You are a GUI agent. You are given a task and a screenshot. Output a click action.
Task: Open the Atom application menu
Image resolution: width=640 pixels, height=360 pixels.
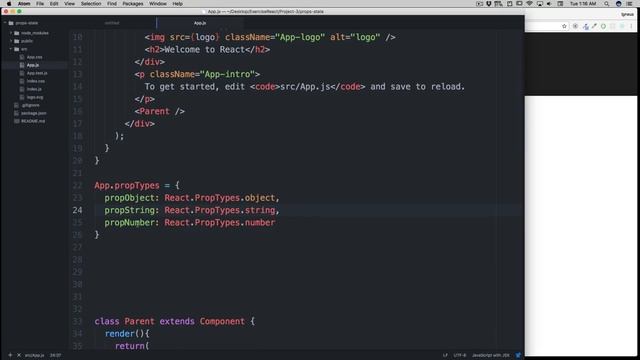(24, 4)
